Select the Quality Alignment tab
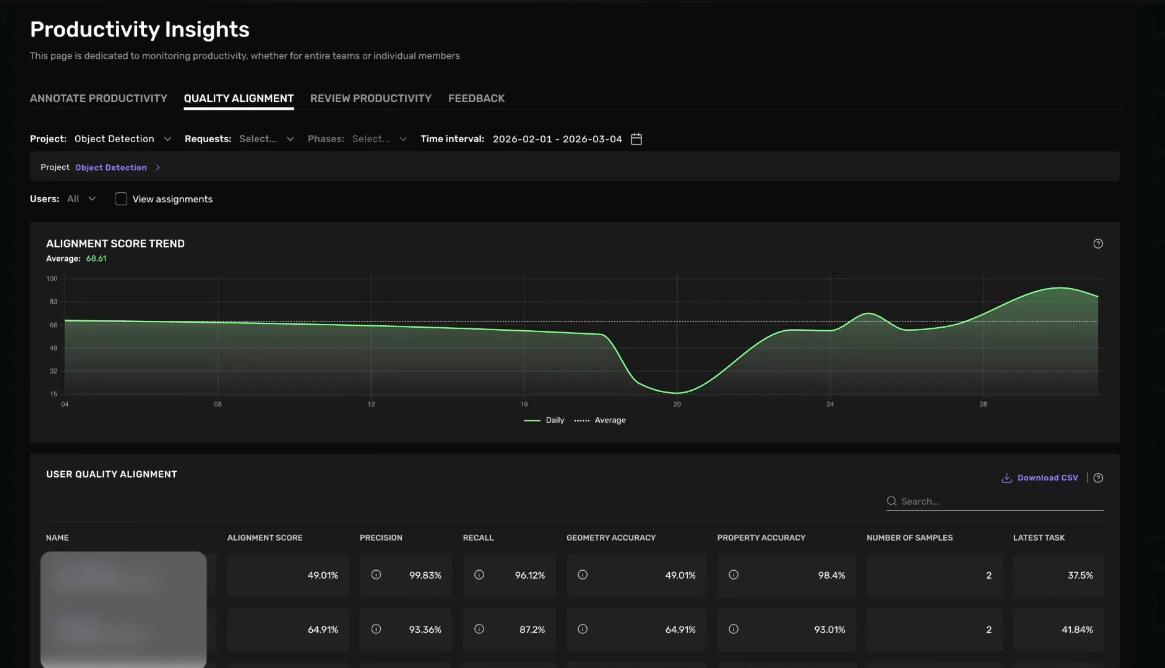 coord(238,98)
